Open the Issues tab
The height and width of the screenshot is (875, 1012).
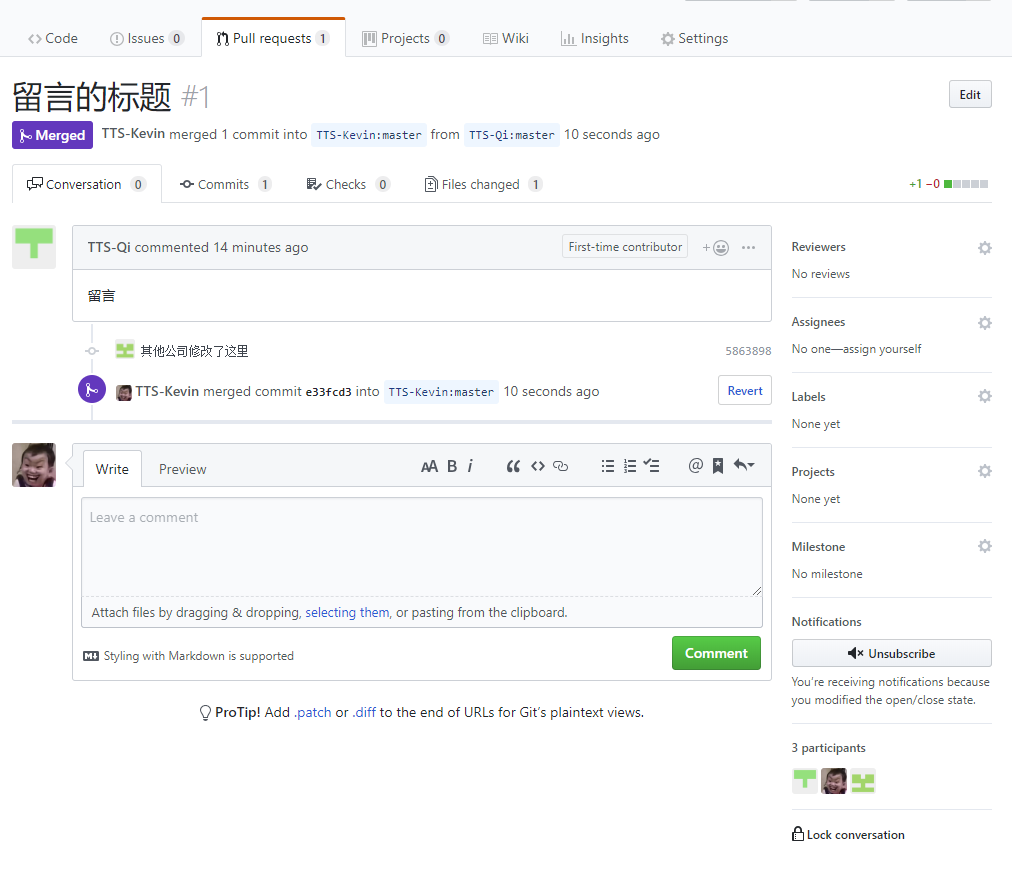pyautogui.click(x=147, y=39)
